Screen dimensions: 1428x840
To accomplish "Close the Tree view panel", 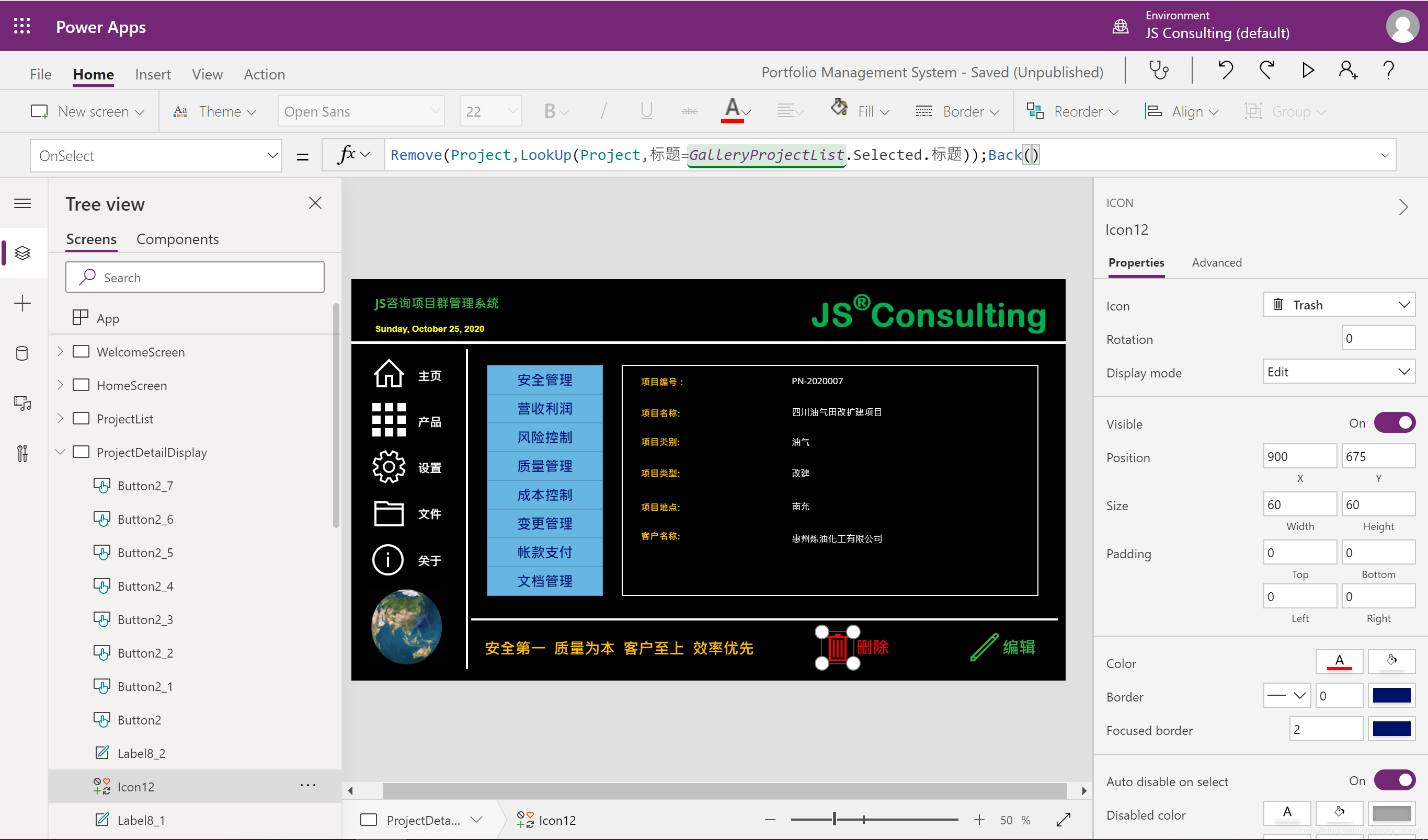I will [315, 203].
